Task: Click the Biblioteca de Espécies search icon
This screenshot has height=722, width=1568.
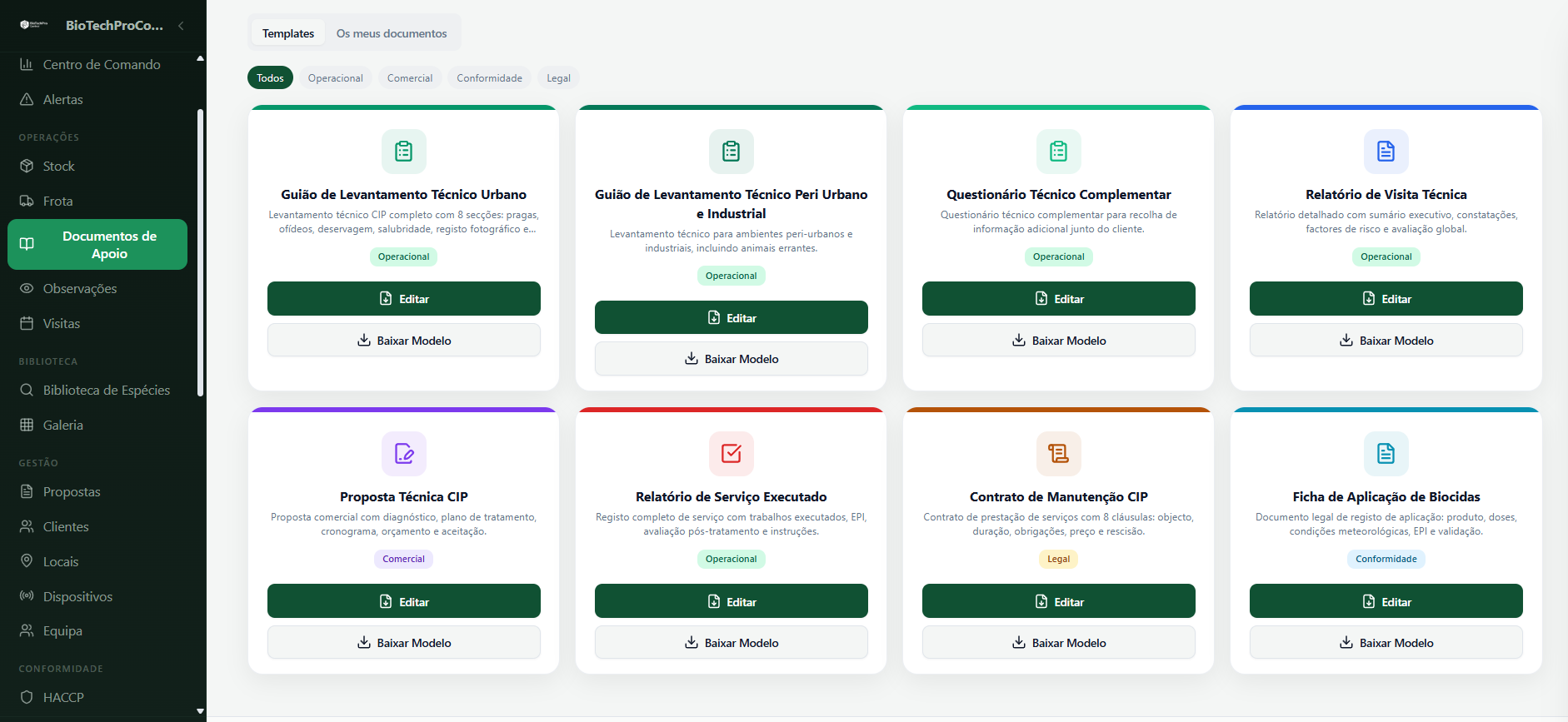Action: (x=27, y=390)
